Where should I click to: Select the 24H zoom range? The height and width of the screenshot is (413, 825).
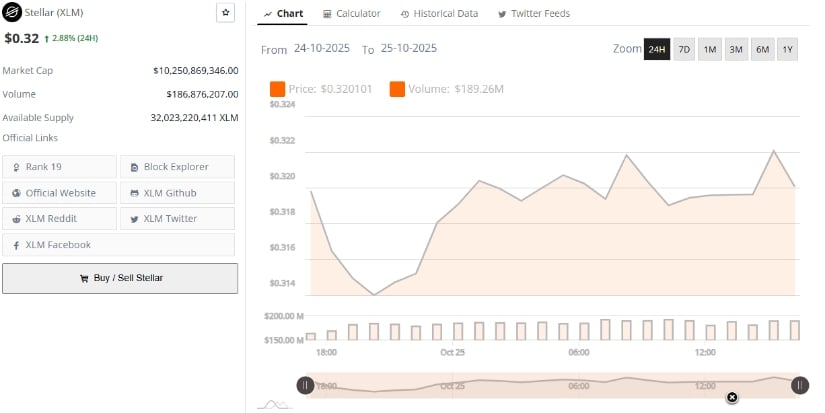coord(656,49)
